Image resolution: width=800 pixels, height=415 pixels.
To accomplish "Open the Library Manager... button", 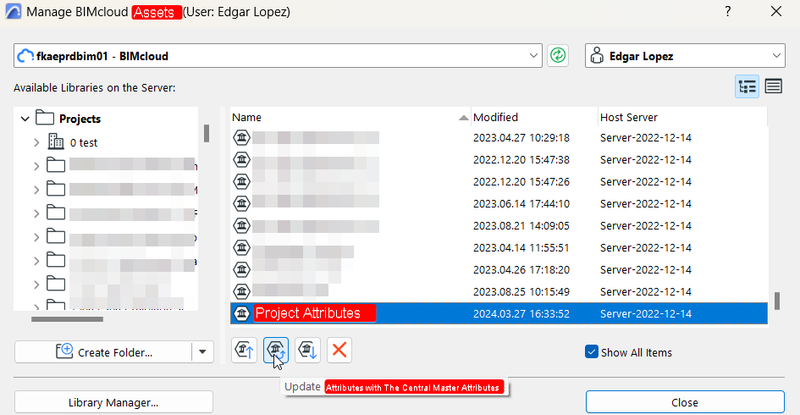I will [x=113, y=403].
